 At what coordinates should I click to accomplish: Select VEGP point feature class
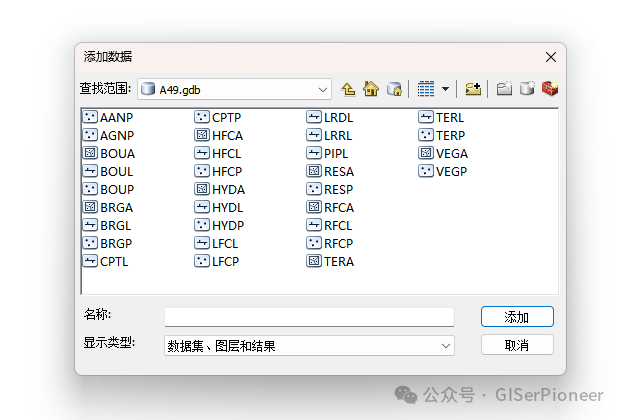(443, 172)
